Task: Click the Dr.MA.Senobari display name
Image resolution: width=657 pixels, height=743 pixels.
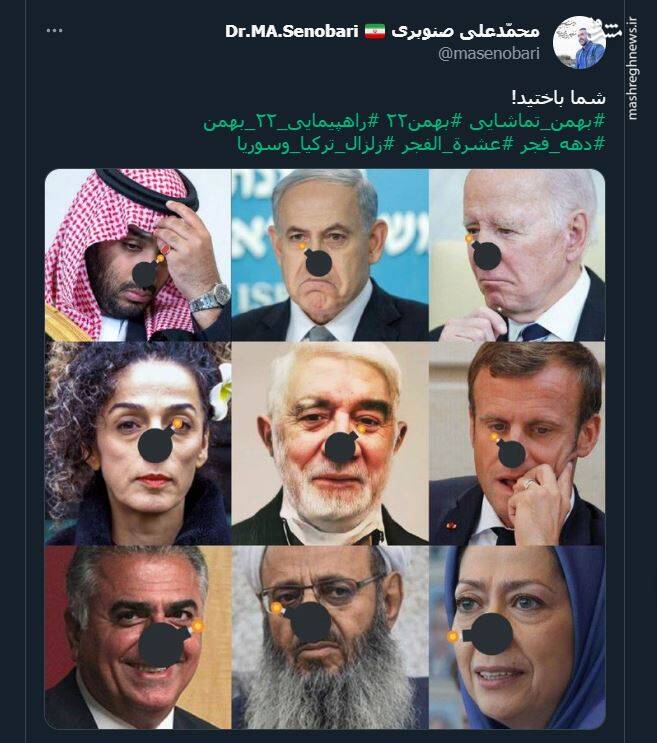Action: 291,31
